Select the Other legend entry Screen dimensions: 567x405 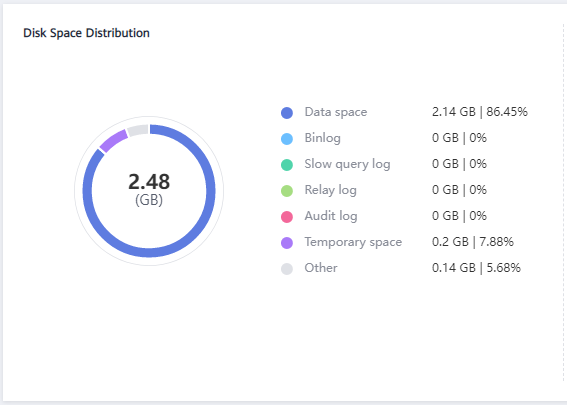pyautogui.click(x=321, y=268)
